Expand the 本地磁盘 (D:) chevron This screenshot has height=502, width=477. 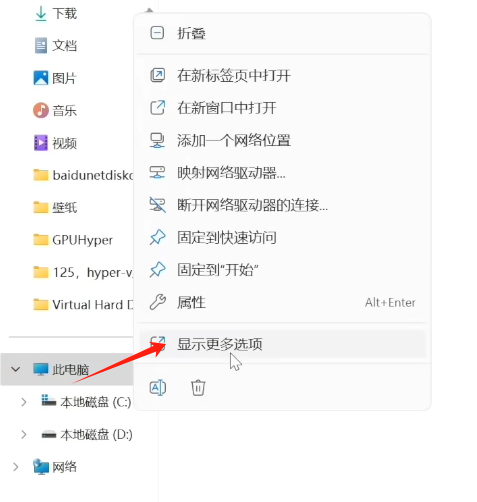(x=23, y=434)
